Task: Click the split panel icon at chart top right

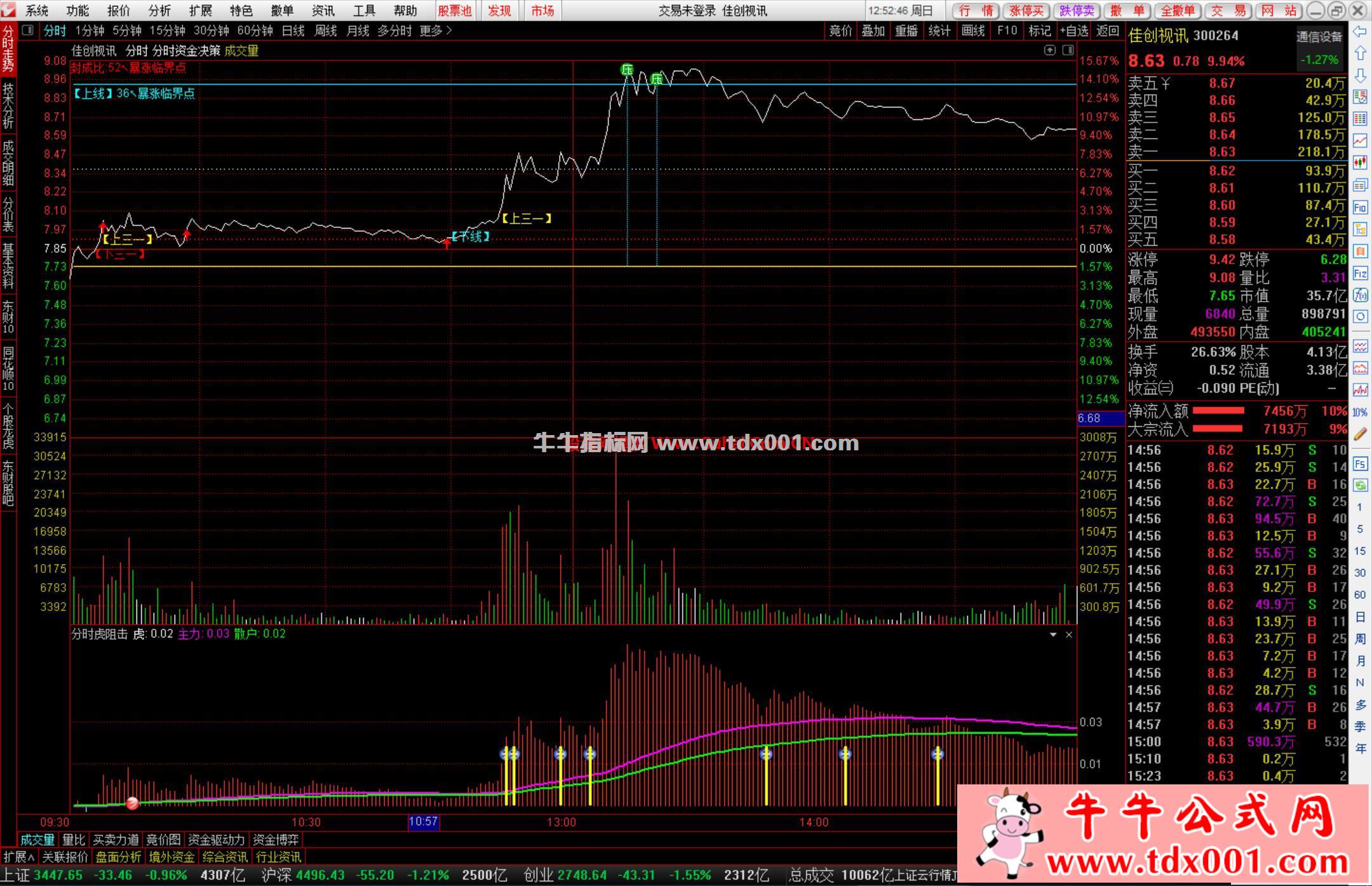Action: pos(1068,50)
